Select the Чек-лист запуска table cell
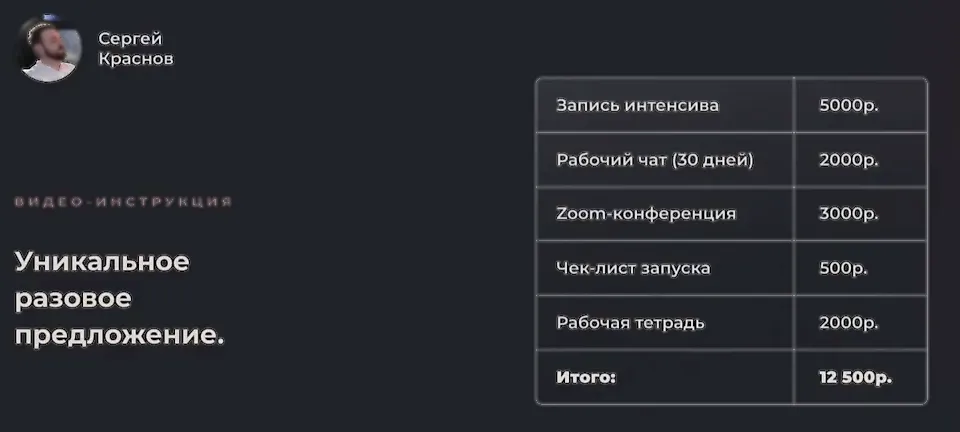The height and width of the screenshot is (432, 960). (x=633, y=268)
